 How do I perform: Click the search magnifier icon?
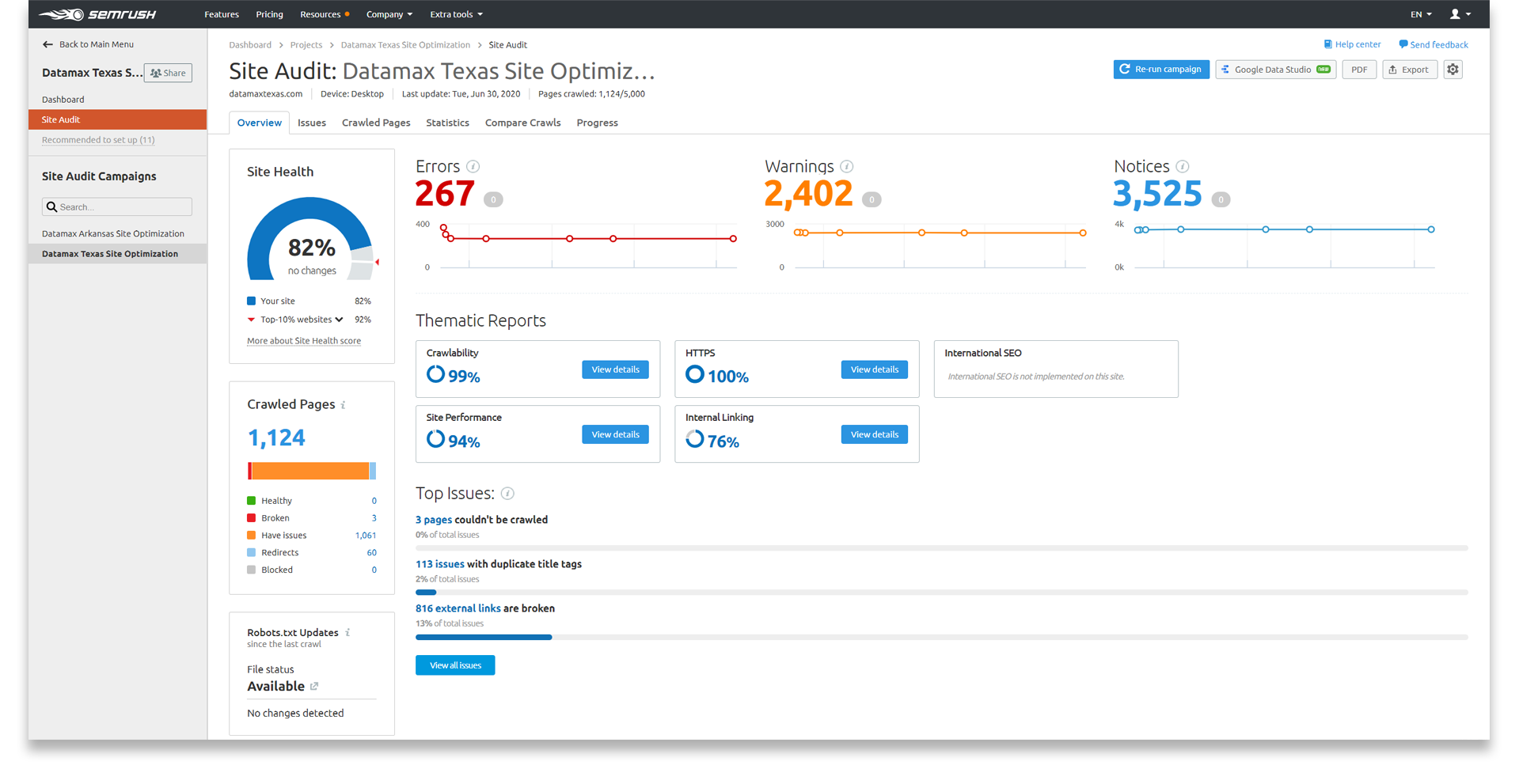(52, 207)
